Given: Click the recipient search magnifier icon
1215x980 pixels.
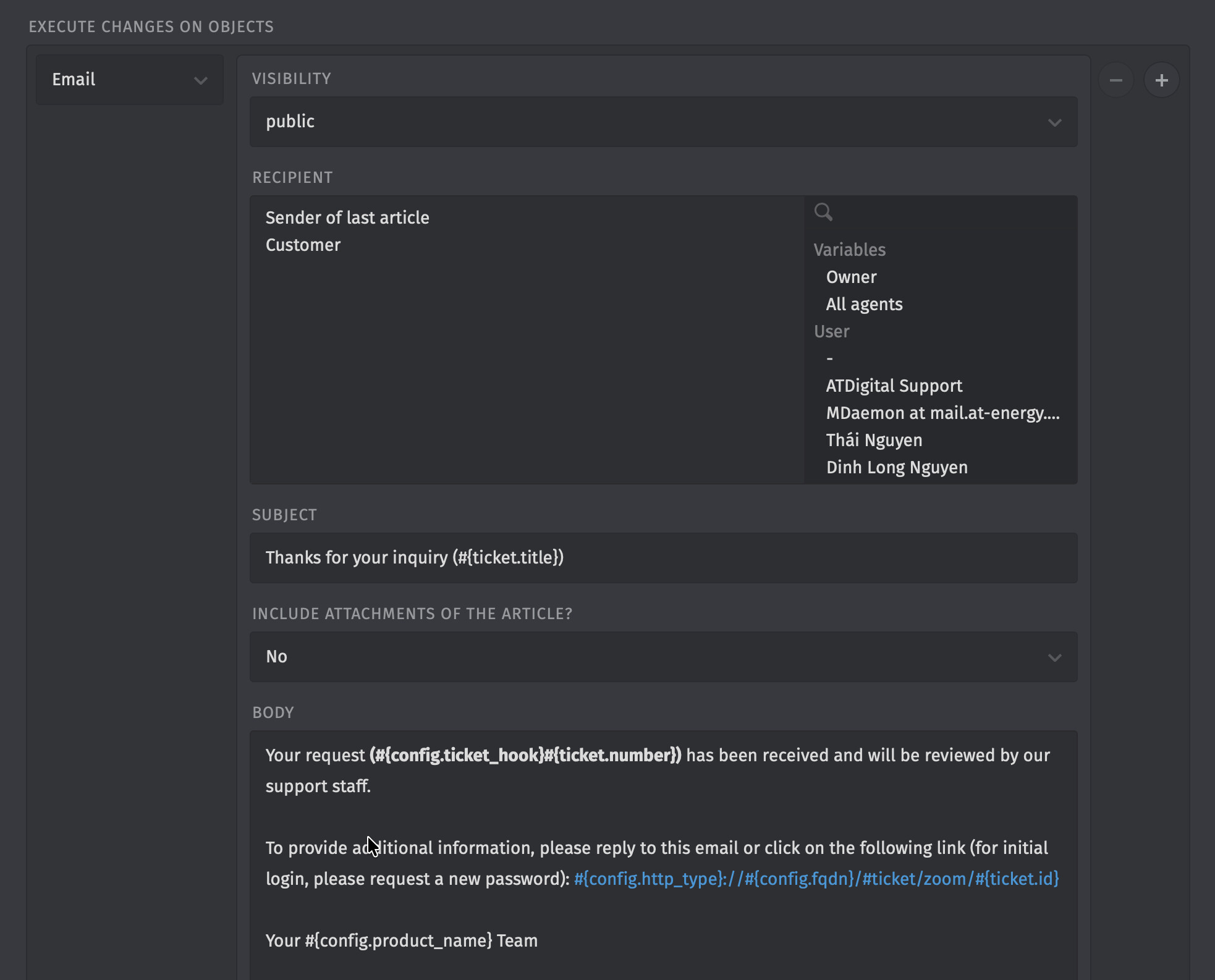Looking at the screenshot, I should (x=823, y=212).
